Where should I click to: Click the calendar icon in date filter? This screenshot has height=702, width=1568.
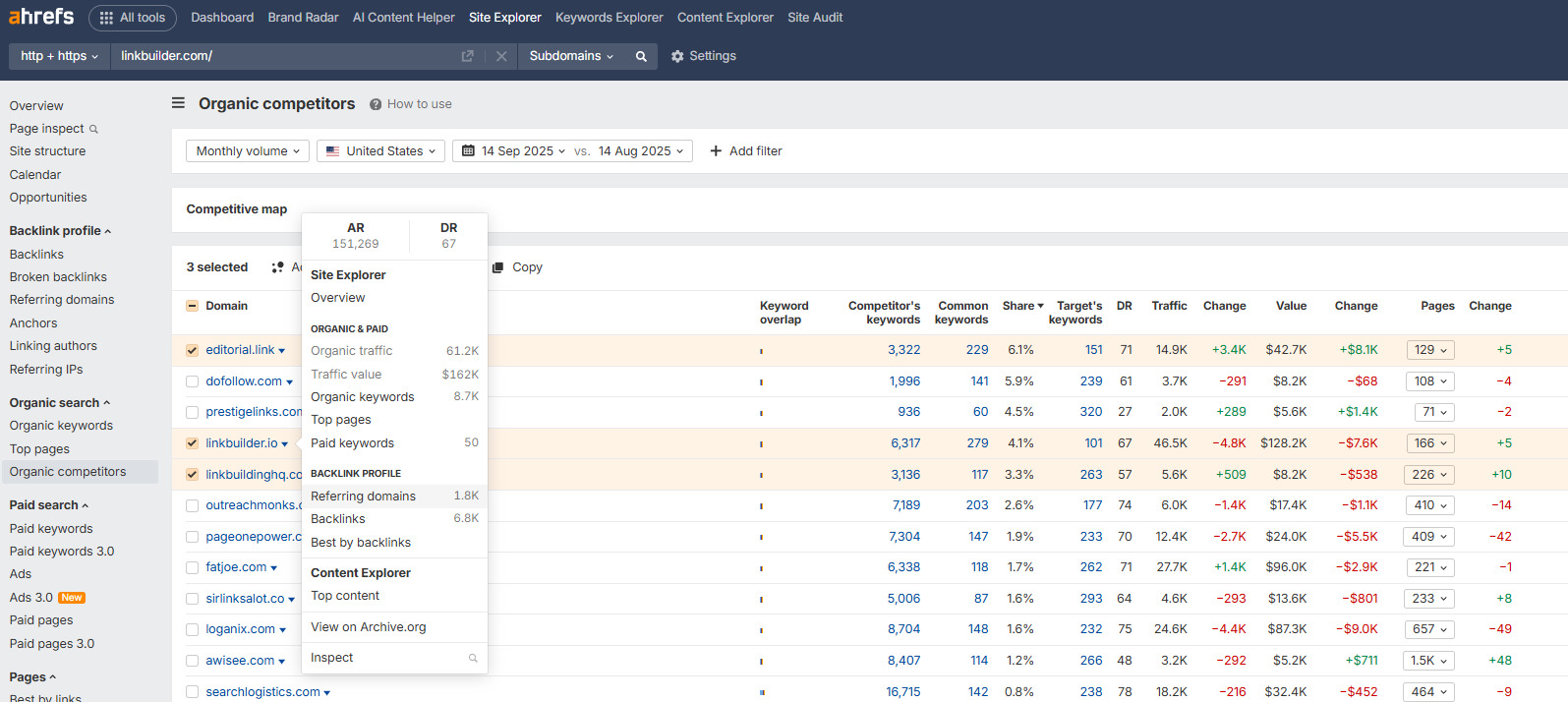tap(468, 151)
